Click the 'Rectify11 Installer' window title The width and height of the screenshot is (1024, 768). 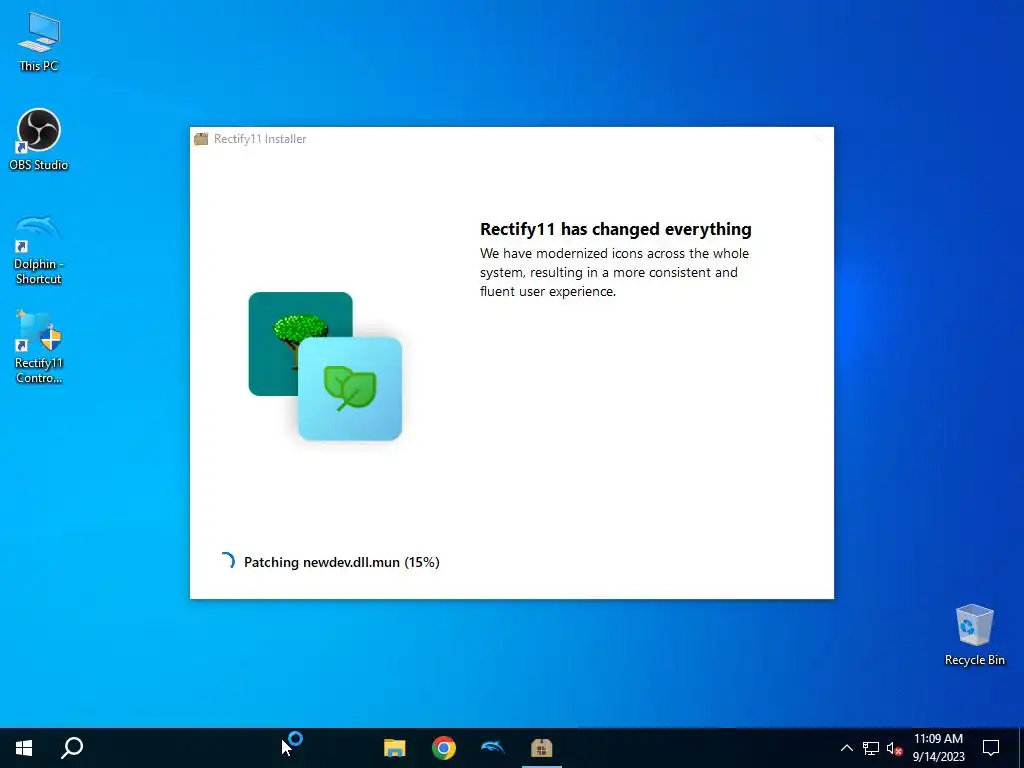coord(260,138)
